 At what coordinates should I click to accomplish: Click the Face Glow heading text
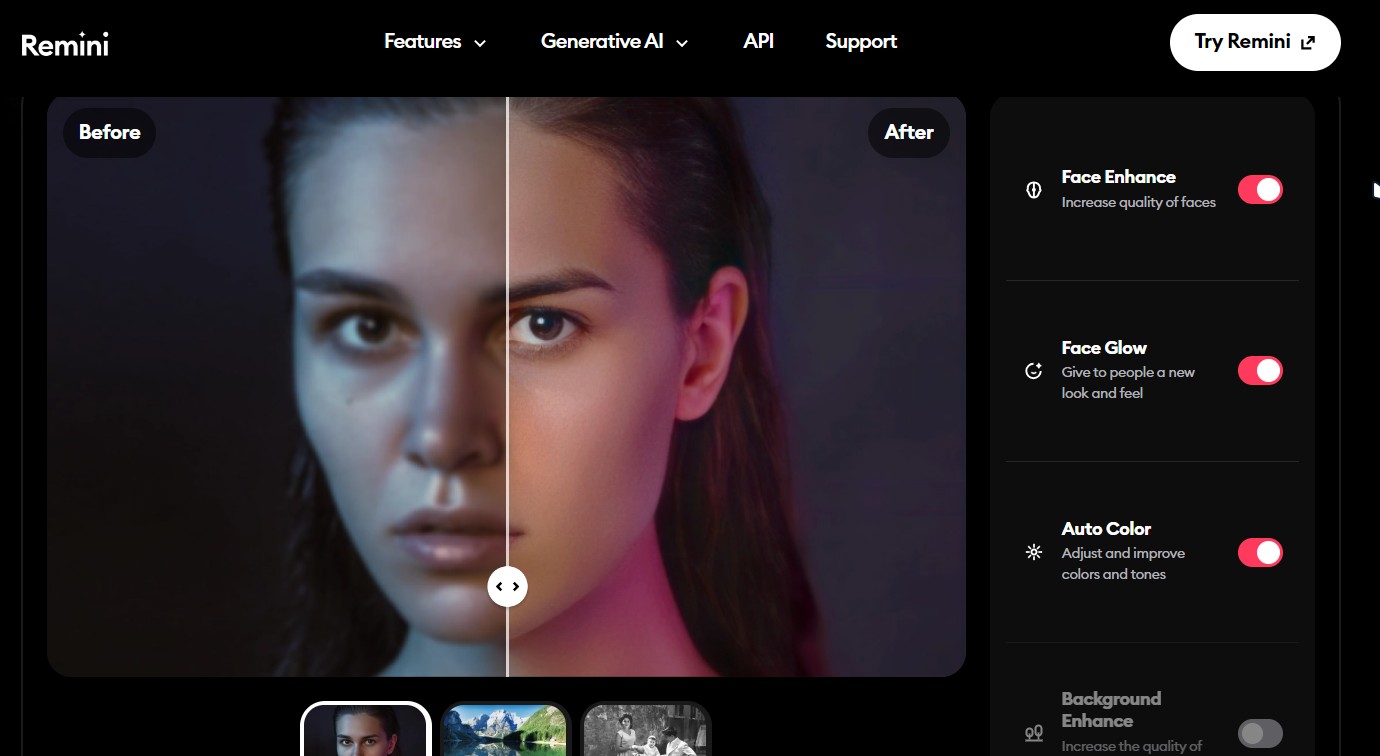click(x=1104, y=348)
